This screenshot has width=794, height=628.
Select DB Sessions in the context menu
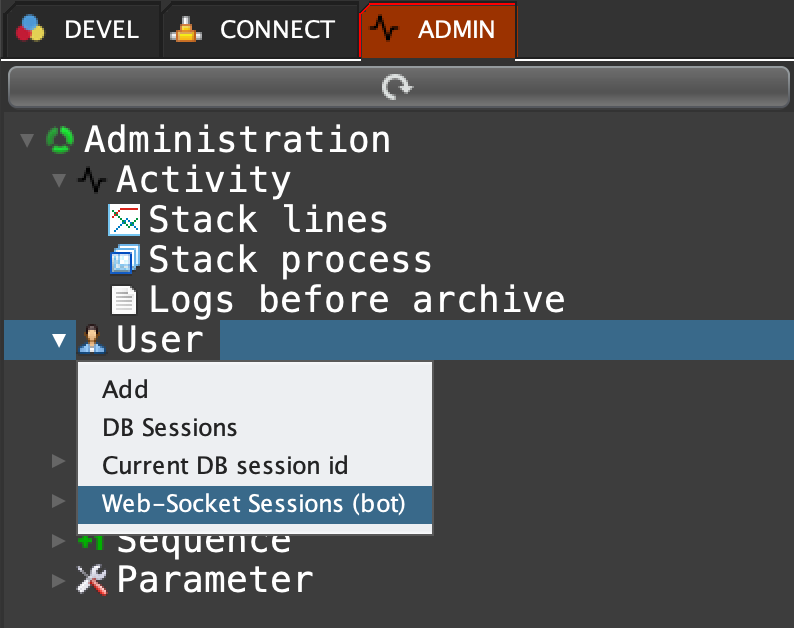click(170, 428)
